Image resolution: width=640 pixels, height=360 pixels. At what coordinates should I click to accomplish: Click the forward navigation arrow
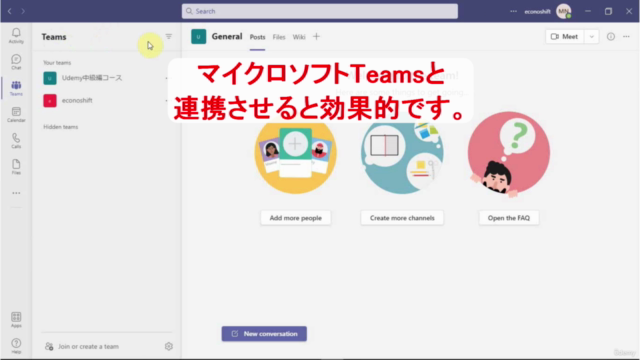click(x=23, y=11)
